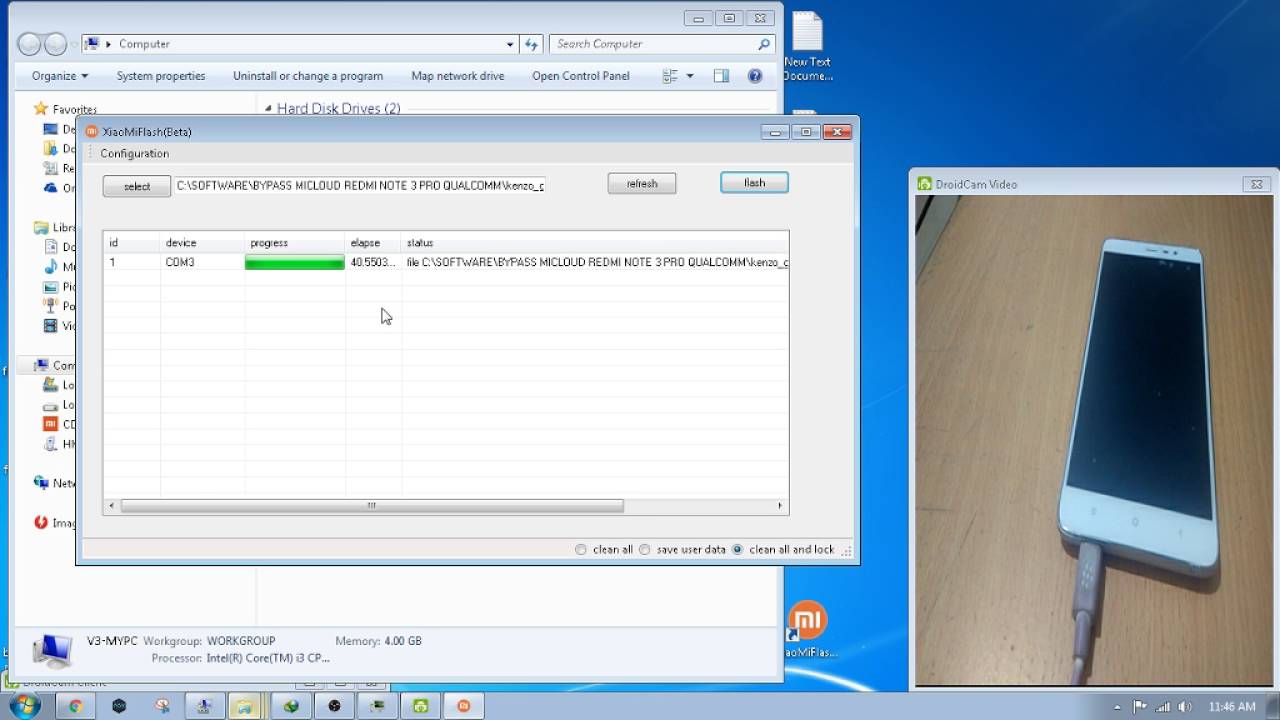Click Map network drive
Screen dimensions: 1280x720
pyautogui.click(x=458, y=76)
